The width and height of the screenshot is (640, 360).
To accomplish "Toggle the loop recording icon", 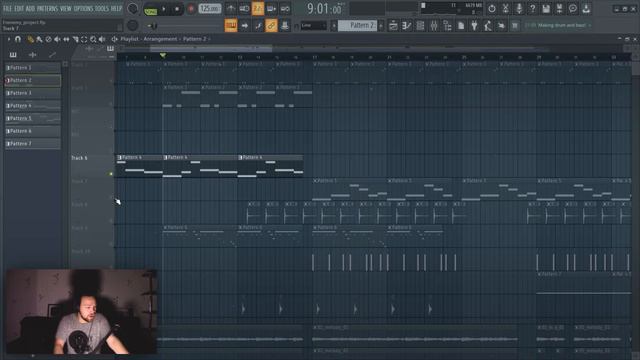I will (x=285, y=9).
